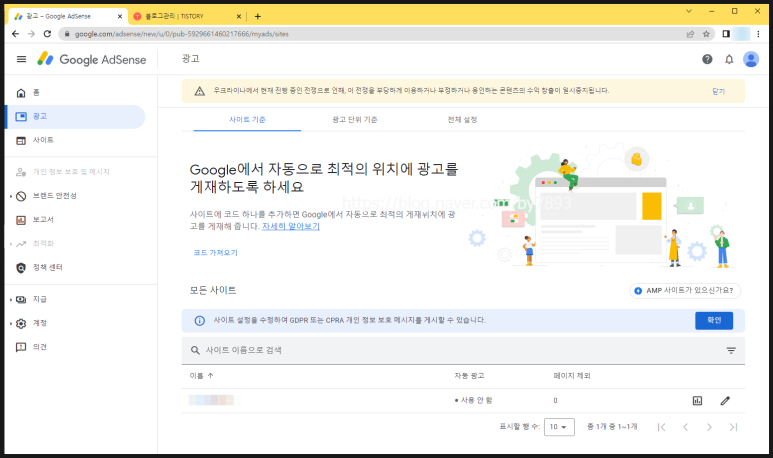
Task: Click the share page icon in address bar
Action: (x=690, y=34)
